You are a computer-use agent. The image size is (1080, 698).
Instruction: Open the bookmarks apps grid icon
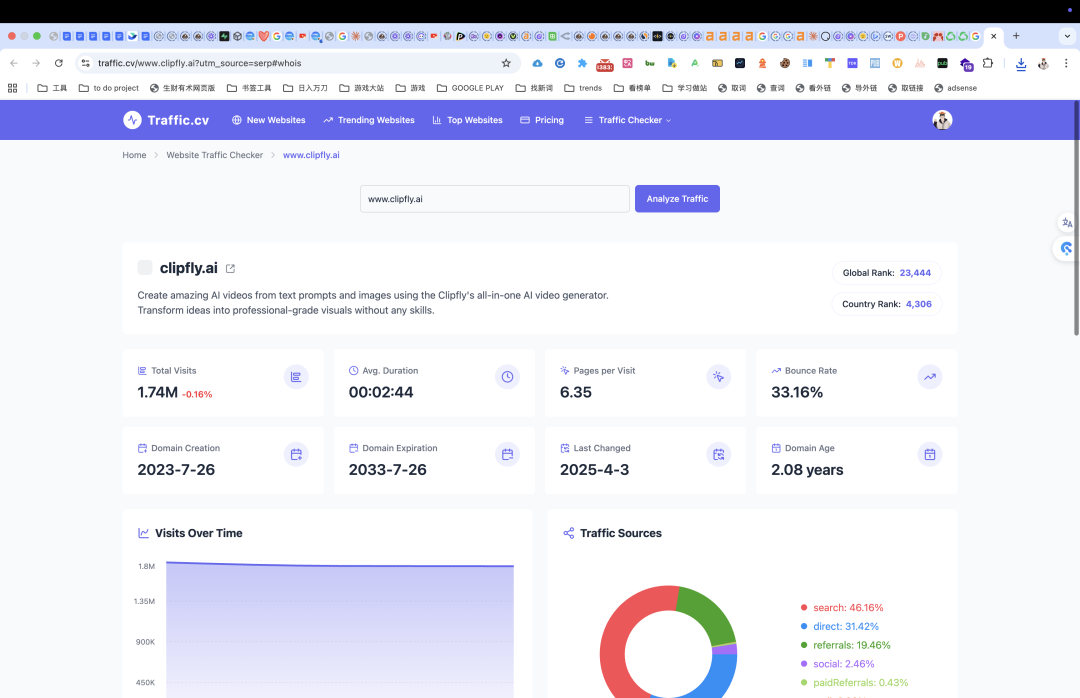(12, 88)
